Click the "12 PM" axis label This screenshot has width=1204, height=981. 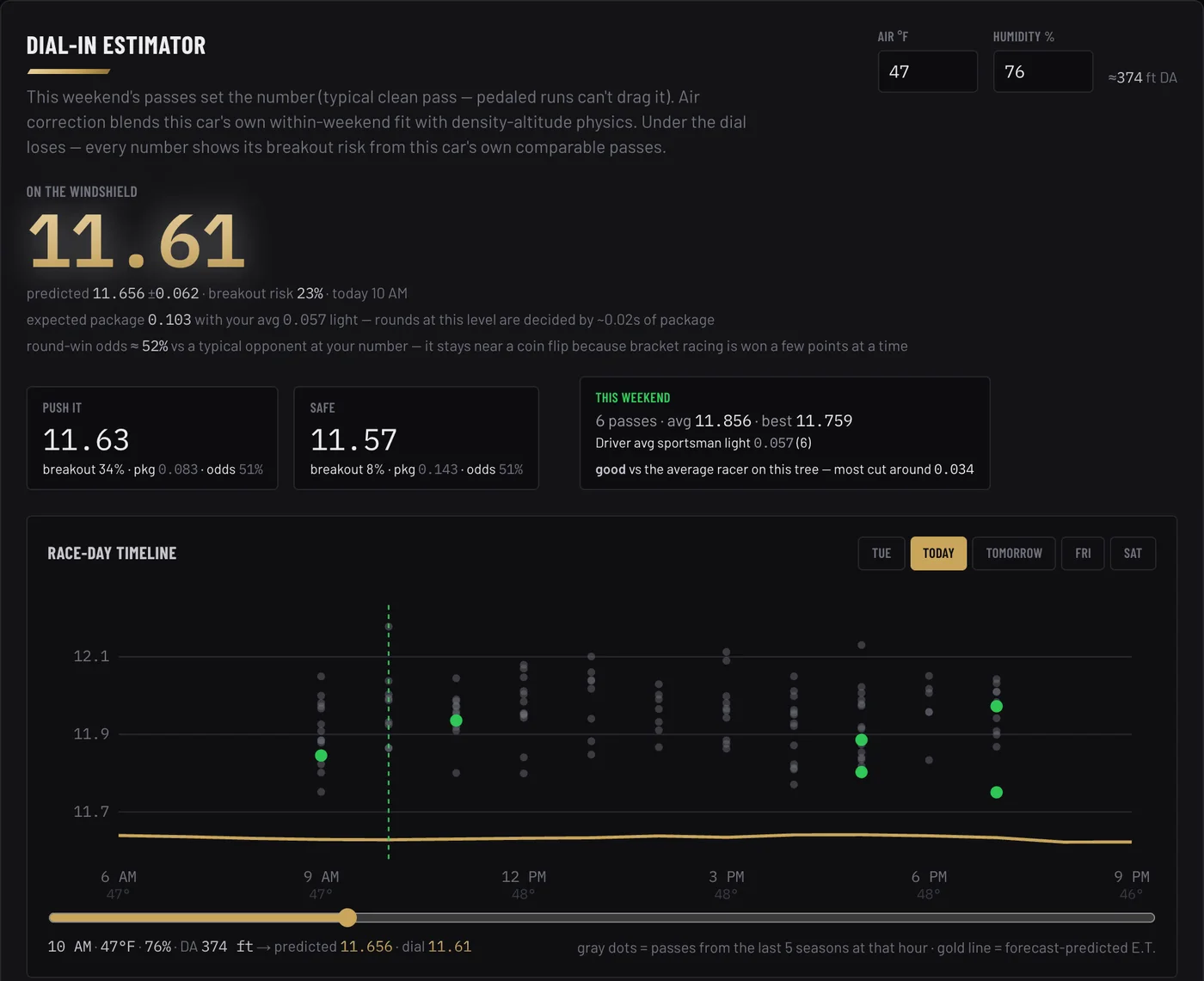[524, 877]
